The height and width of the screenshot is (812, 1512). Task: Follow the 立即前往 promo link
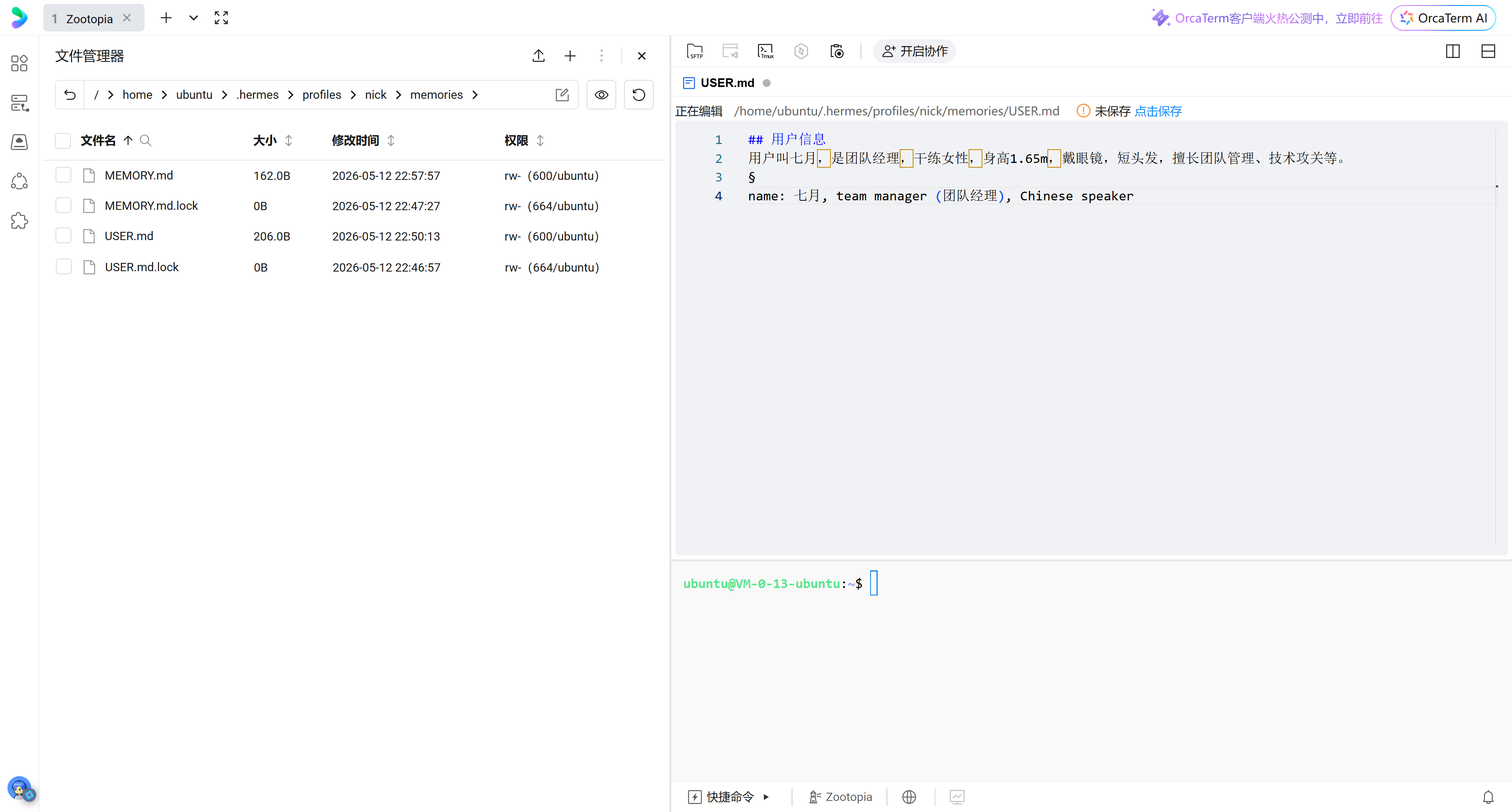pos(1359,18)
